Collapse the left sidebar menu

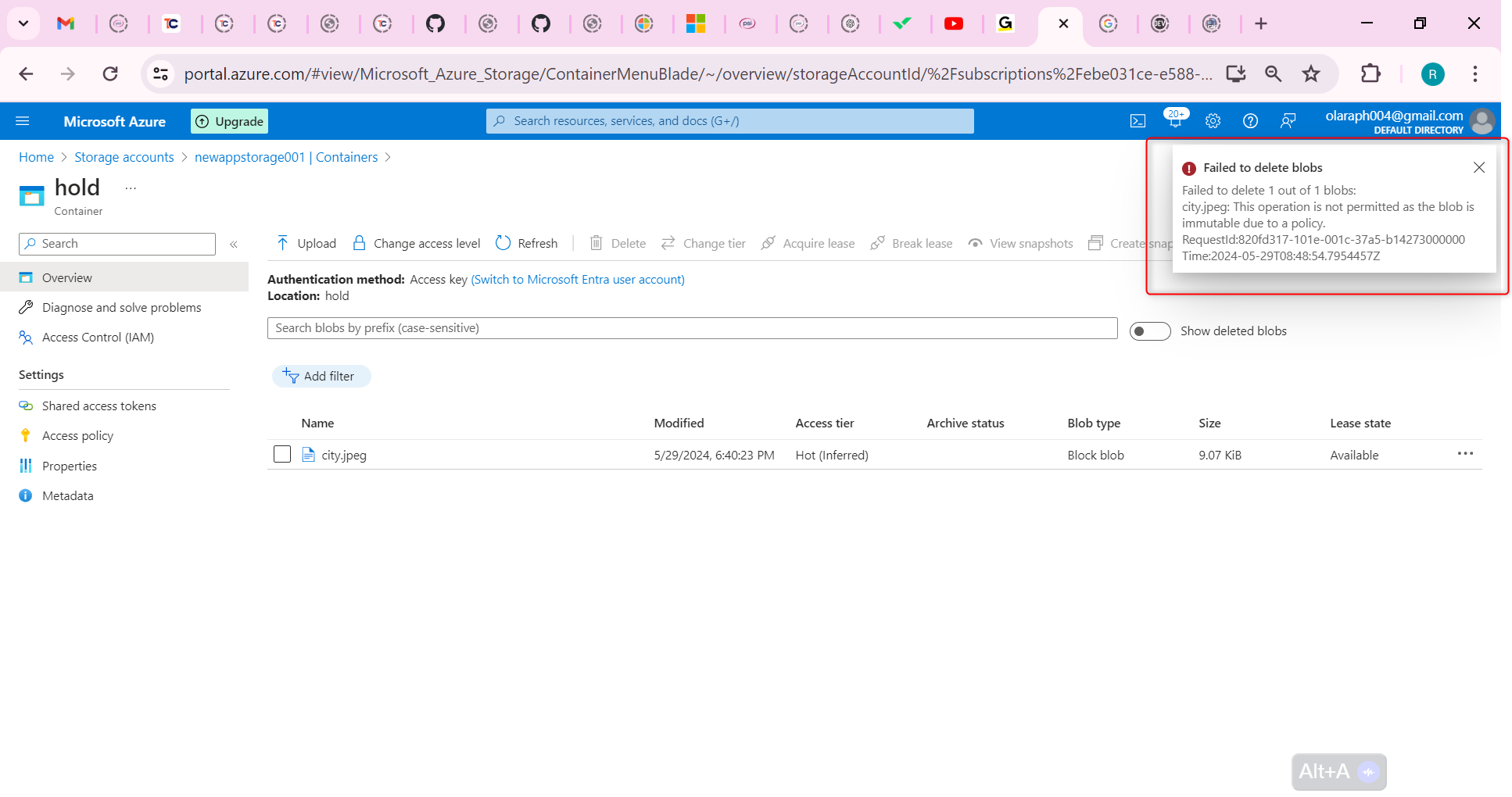(233, 244)
